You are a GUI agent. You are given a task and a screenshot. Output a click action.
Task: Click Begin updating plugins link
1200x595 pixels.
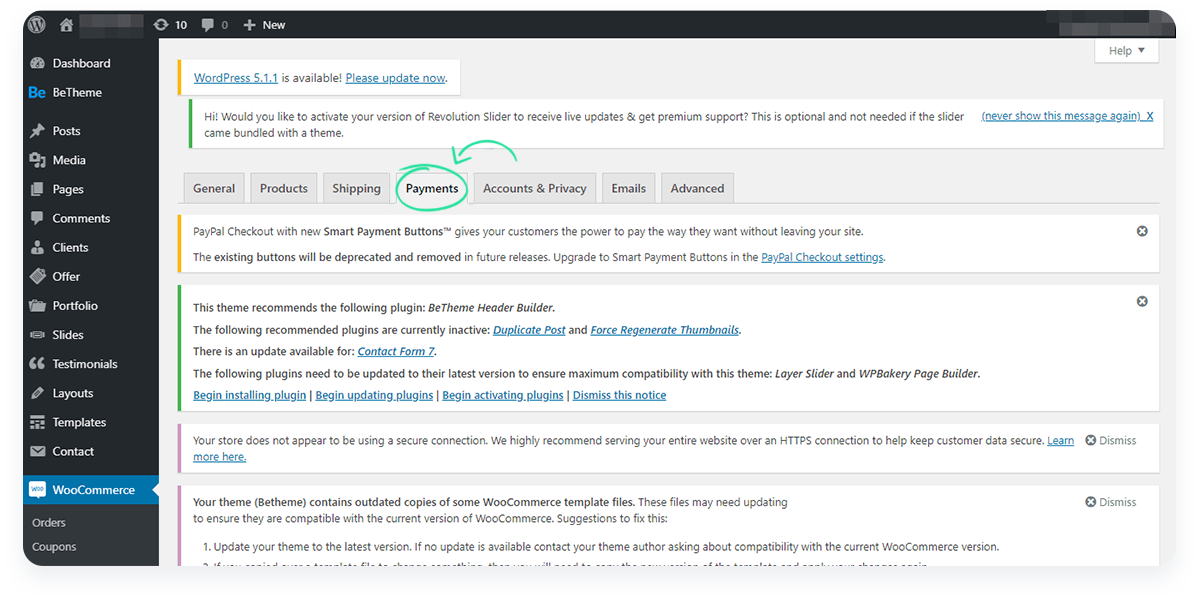tap(374, 395)
